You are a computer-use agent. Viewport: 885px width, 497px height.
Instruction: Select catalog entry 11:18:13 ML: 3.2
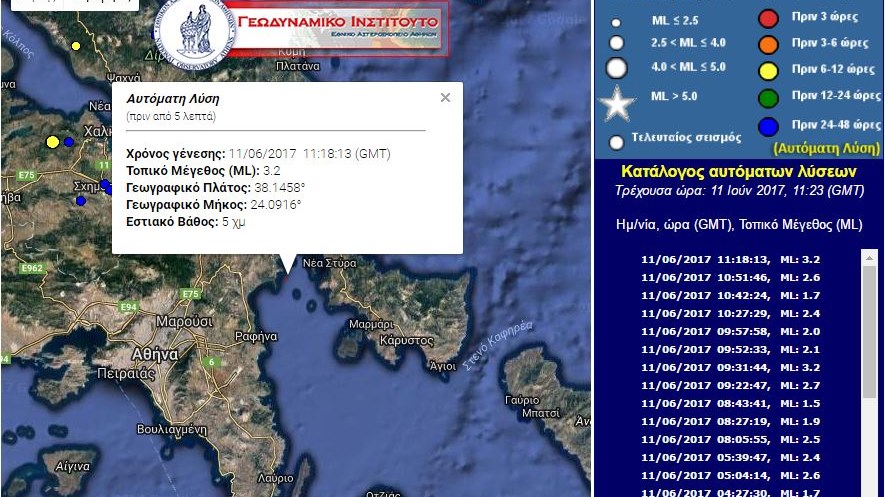tap(730, 260)
